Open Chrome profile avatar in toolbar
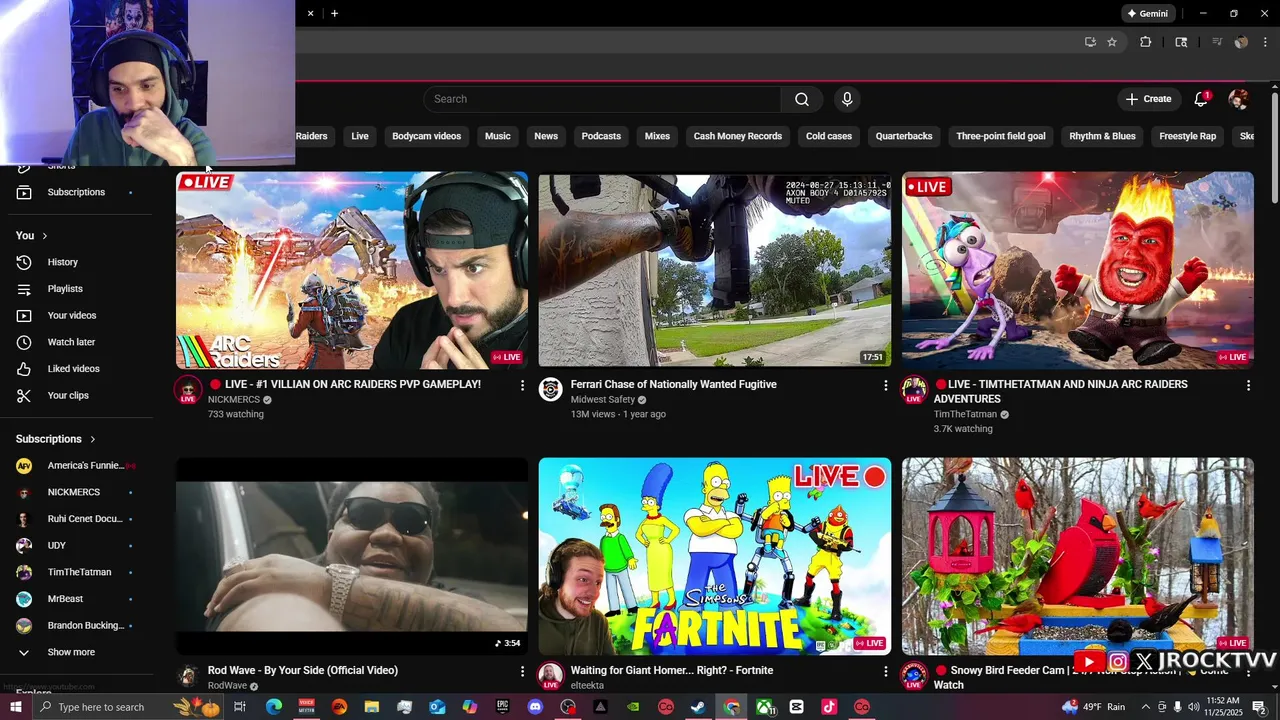 [1241, 42]
